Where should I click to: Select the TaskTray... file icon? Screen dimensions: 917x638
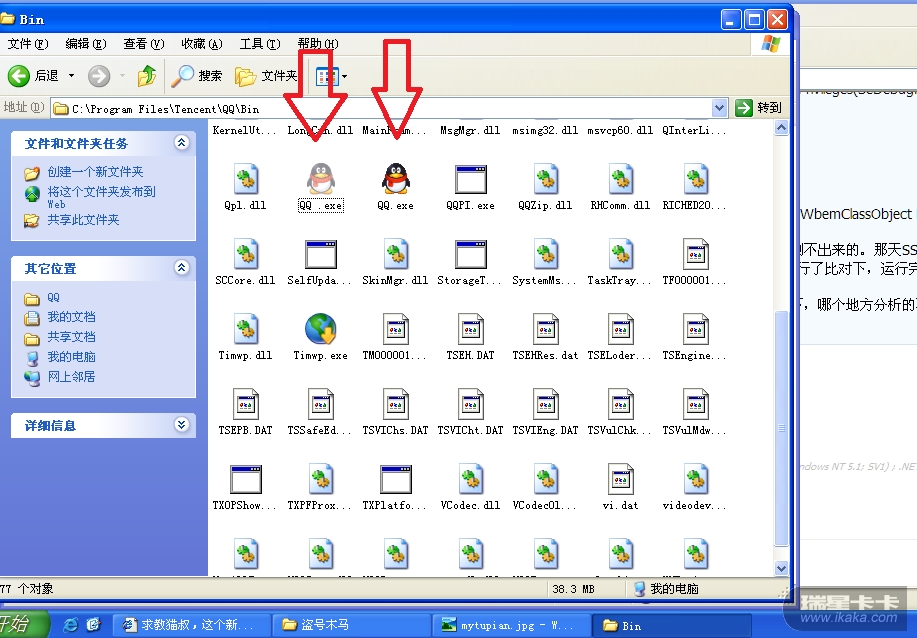620,253
